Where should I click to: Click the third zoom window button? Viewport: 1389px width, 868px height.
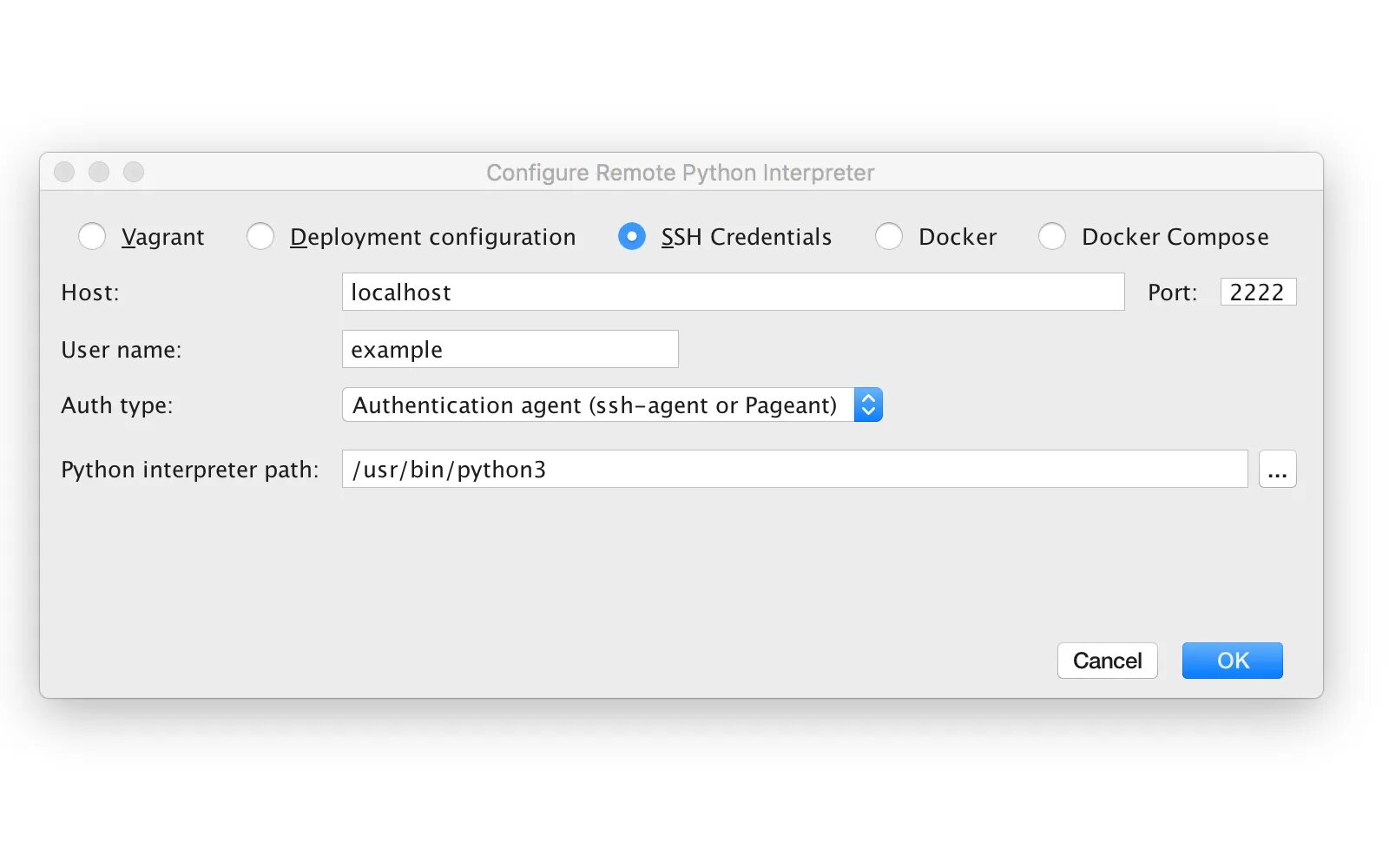click(x=134, y=172)
